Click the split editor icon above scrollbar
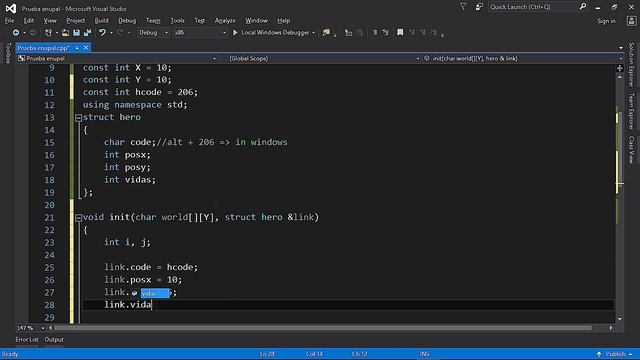This screenshot has height=360, width=640. click(620, 68)
